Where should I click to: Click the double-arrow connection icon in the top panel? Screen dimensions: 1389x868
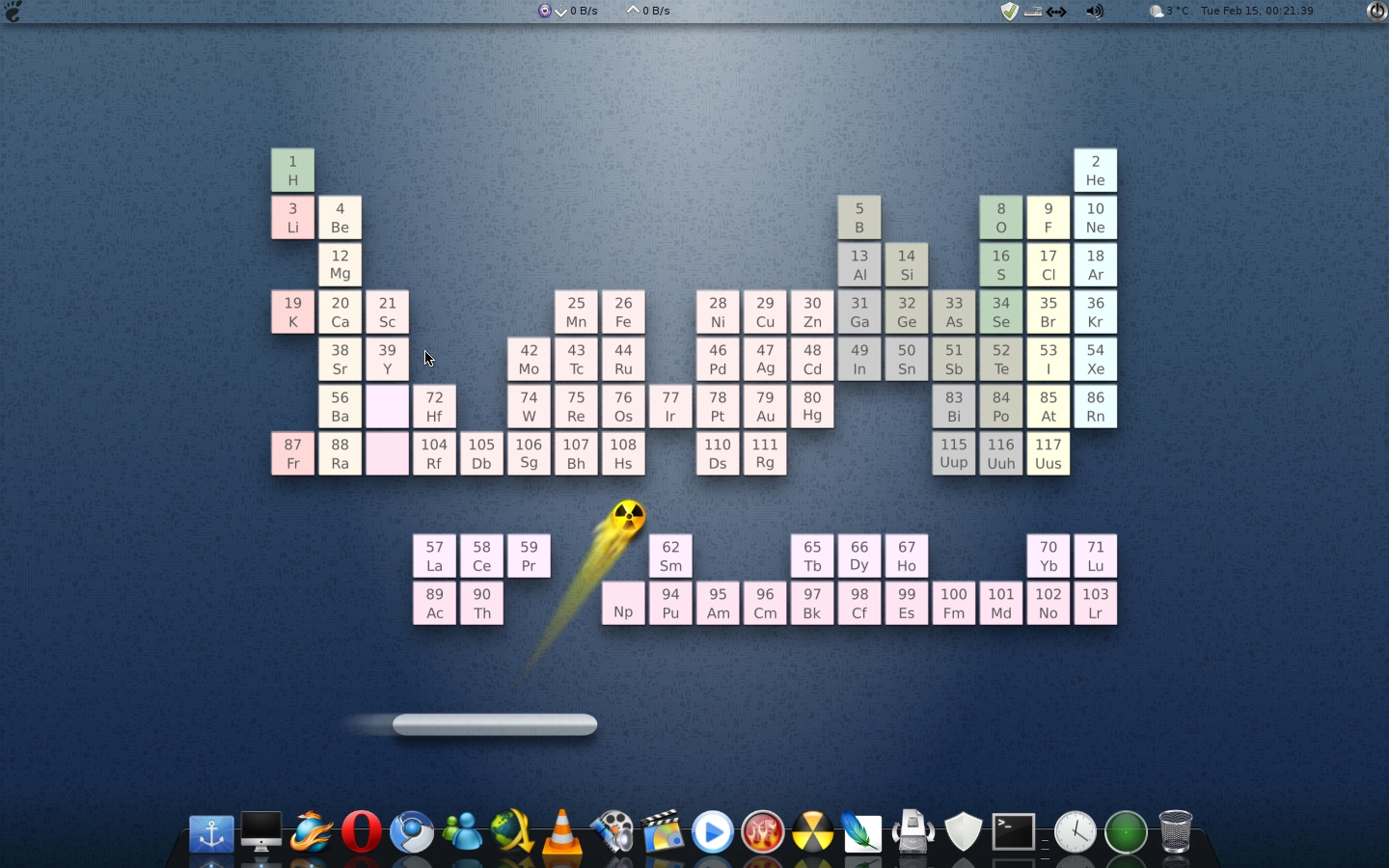[x=1057, y=12]
